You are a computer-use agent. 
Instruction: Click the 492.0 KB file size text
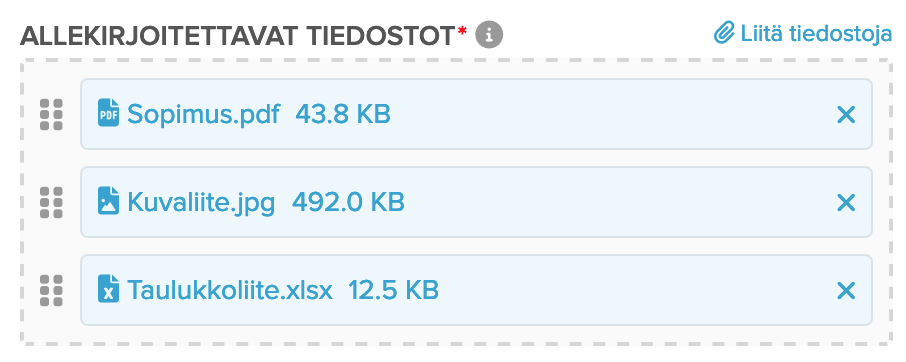[348, 202]
